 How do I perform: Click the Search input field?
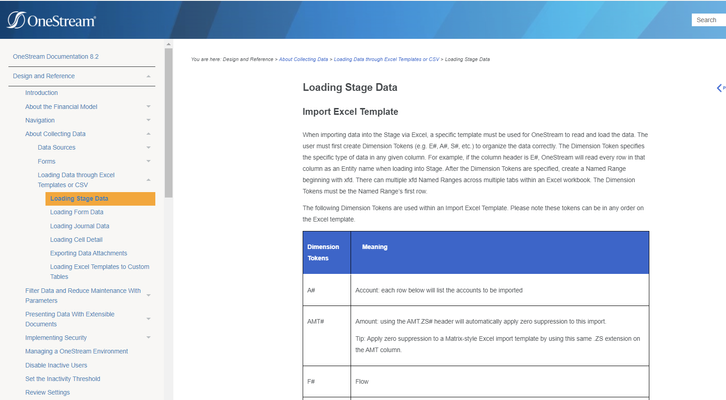click(x=709, y=20)
